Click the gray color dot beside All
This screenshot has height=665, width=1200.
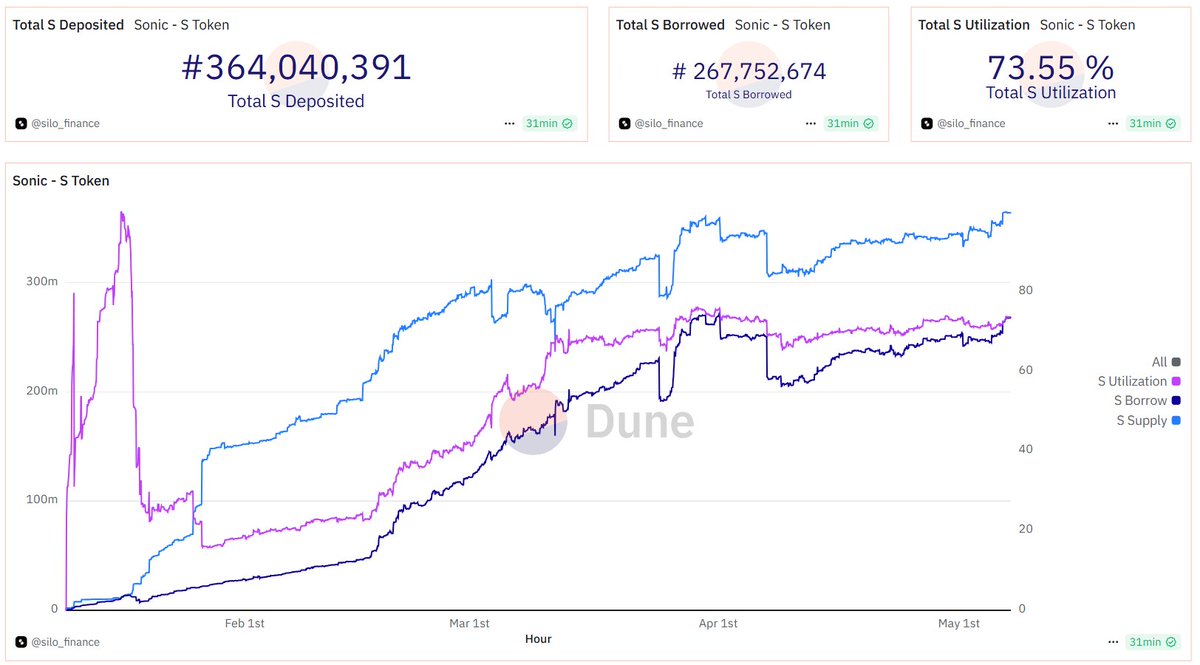pos(1176,362)
